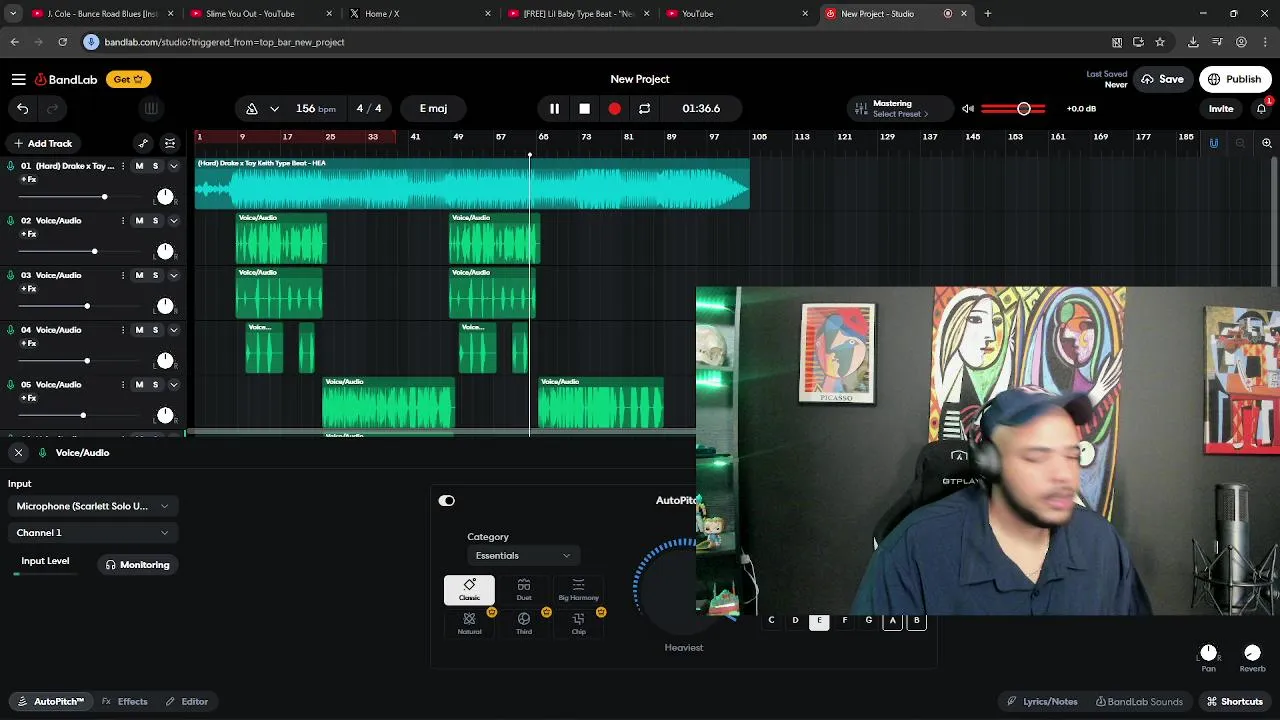Viewport: 1280px width, 720px height.
Task: Select the Duet AutoPitch preset
Action: [524, 590]
